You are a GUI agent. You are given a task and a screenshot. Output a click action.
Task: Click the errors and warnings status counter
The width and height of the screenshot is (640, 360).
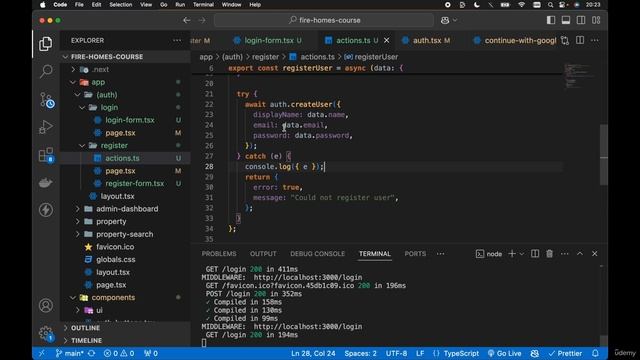click(119, 353)
